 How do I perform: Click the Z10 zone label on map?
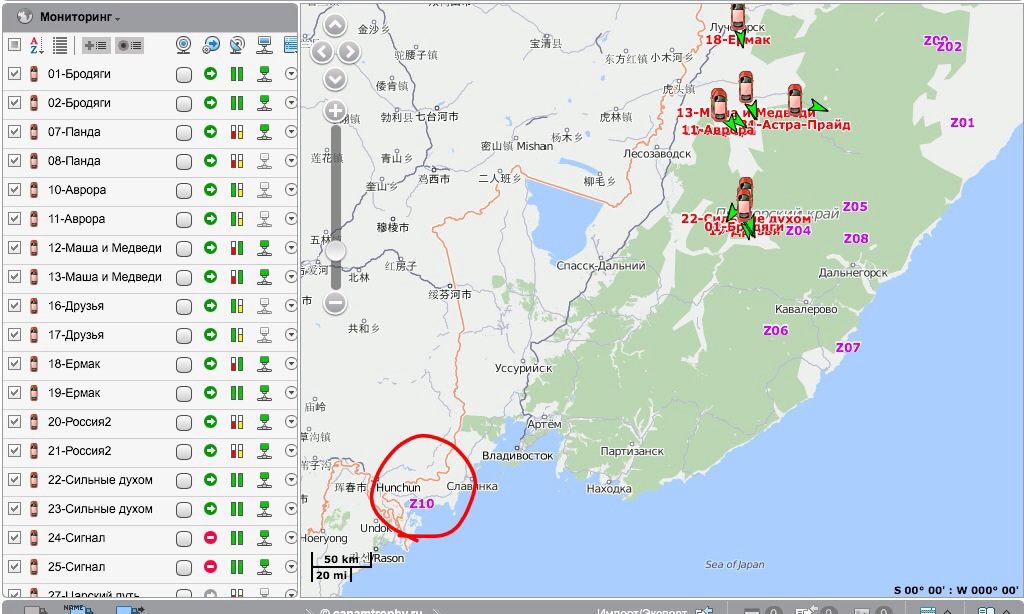click(x=421, y=504)
